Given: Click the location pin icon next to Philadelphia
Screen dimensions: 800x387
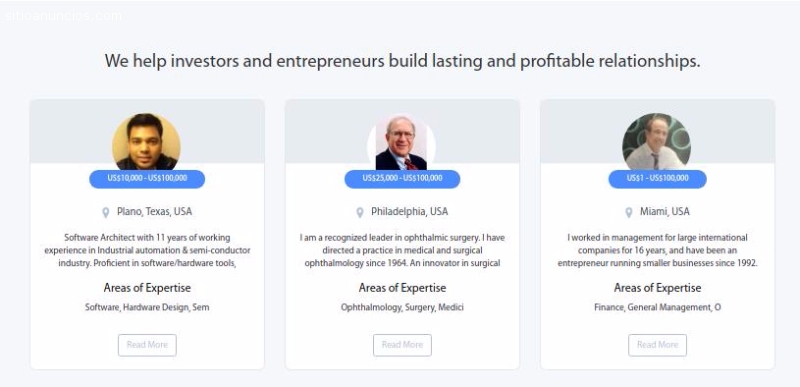Looking at the screenshot, I should pos(360,213).
